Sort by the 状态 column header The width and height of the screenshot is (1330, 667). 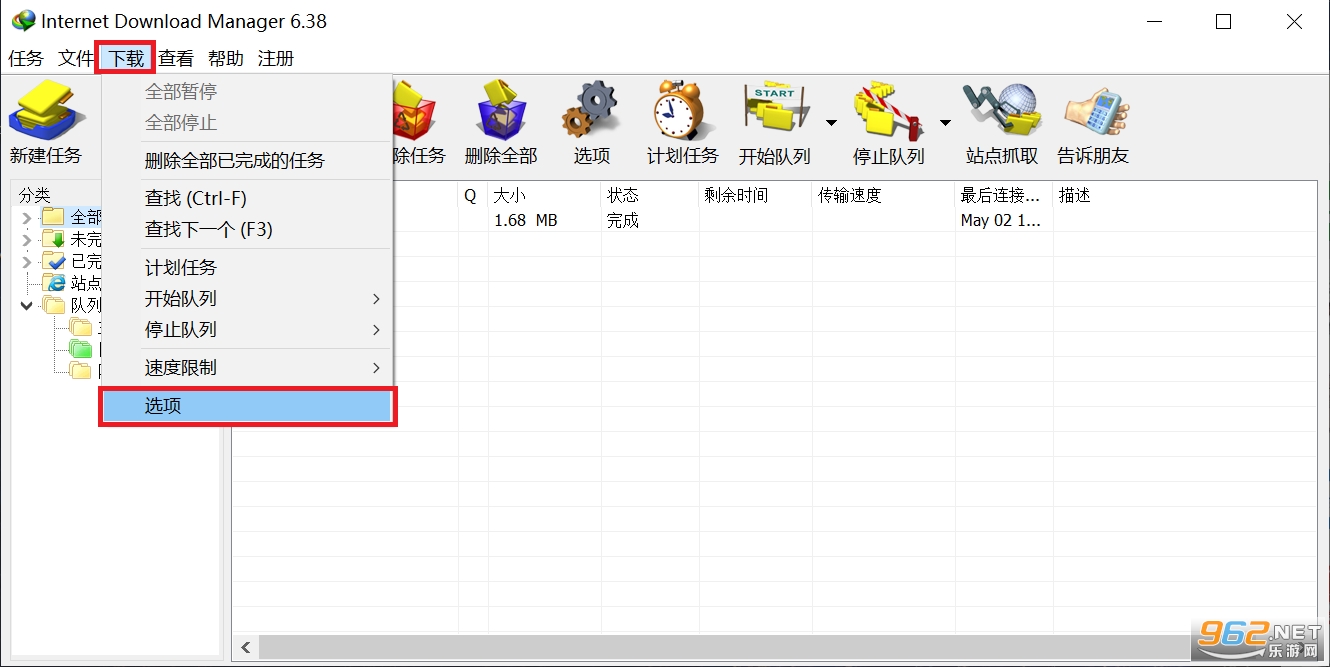coord(650,196)
